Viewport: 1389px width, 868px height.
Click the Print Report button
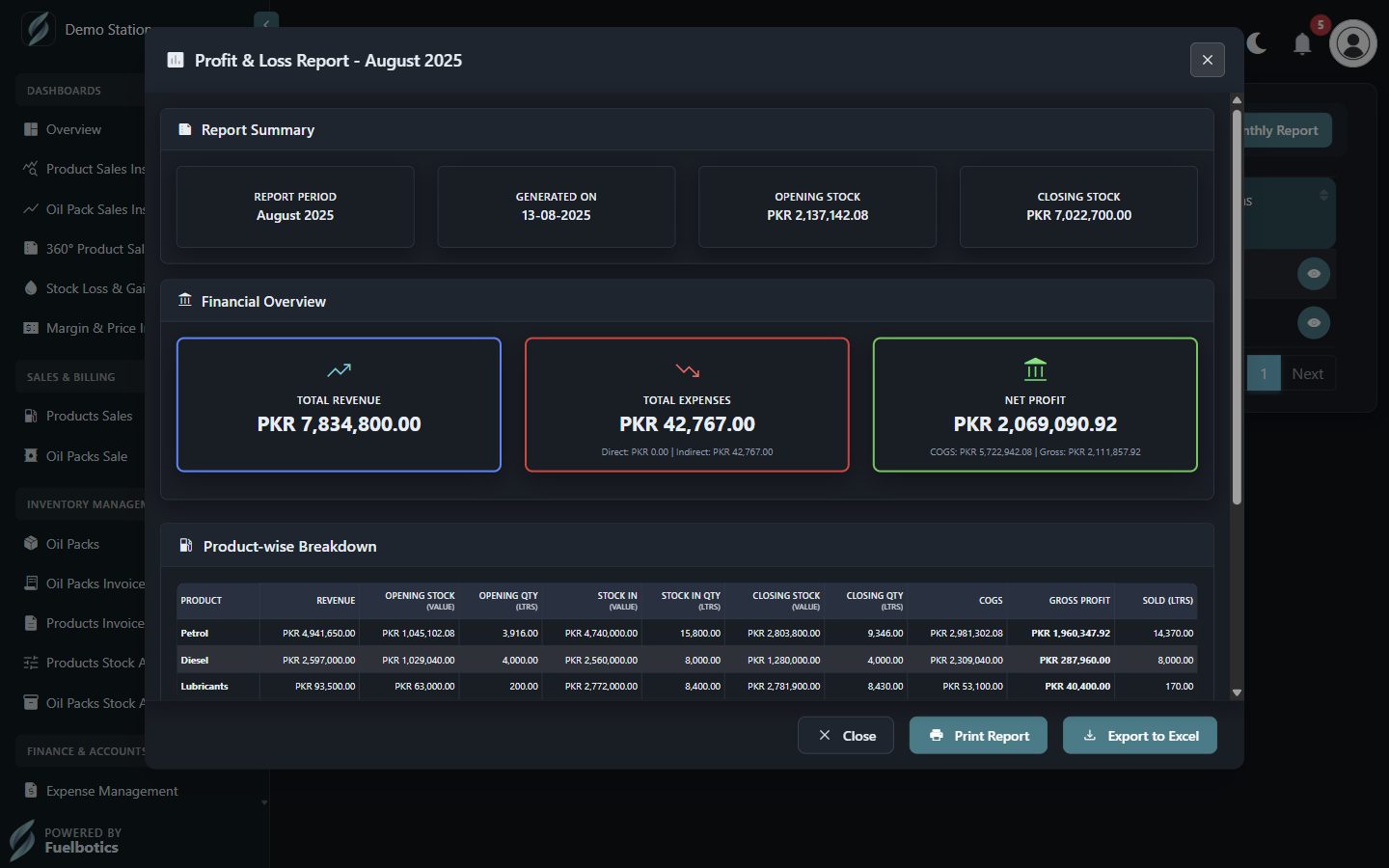[x=978, y=735]
